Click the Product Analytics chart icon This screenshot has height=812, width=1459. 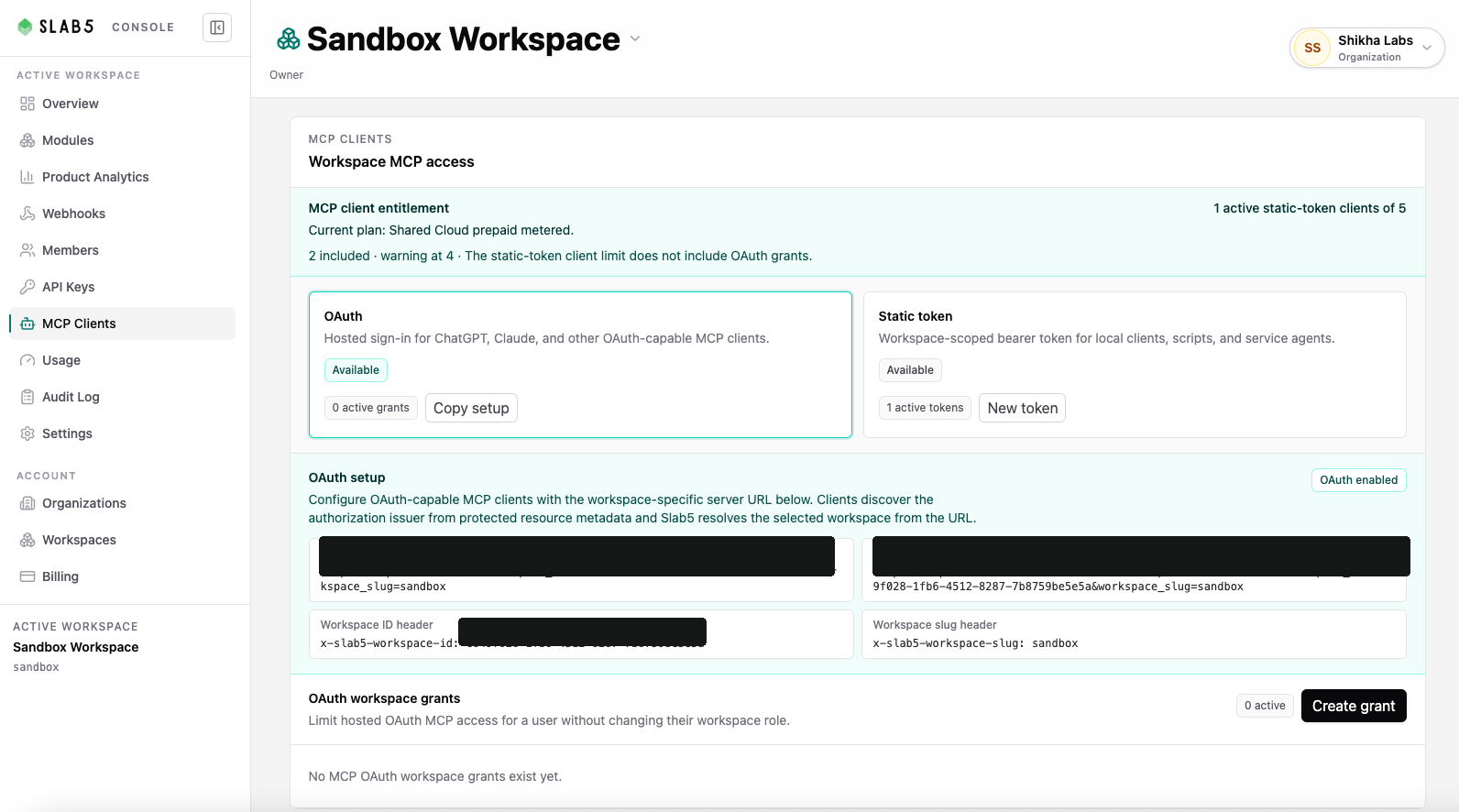click(x=27, y=177)
